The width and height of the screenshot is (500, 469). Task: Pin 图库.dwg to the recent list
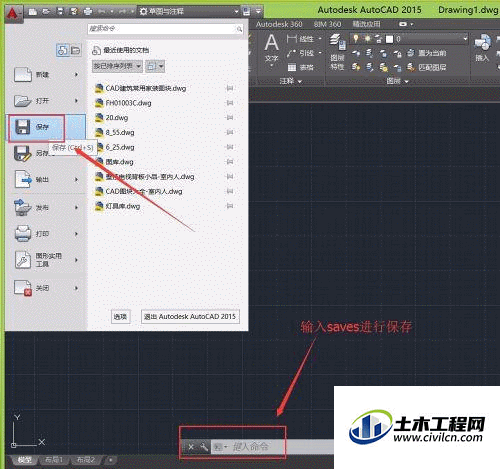230,162
